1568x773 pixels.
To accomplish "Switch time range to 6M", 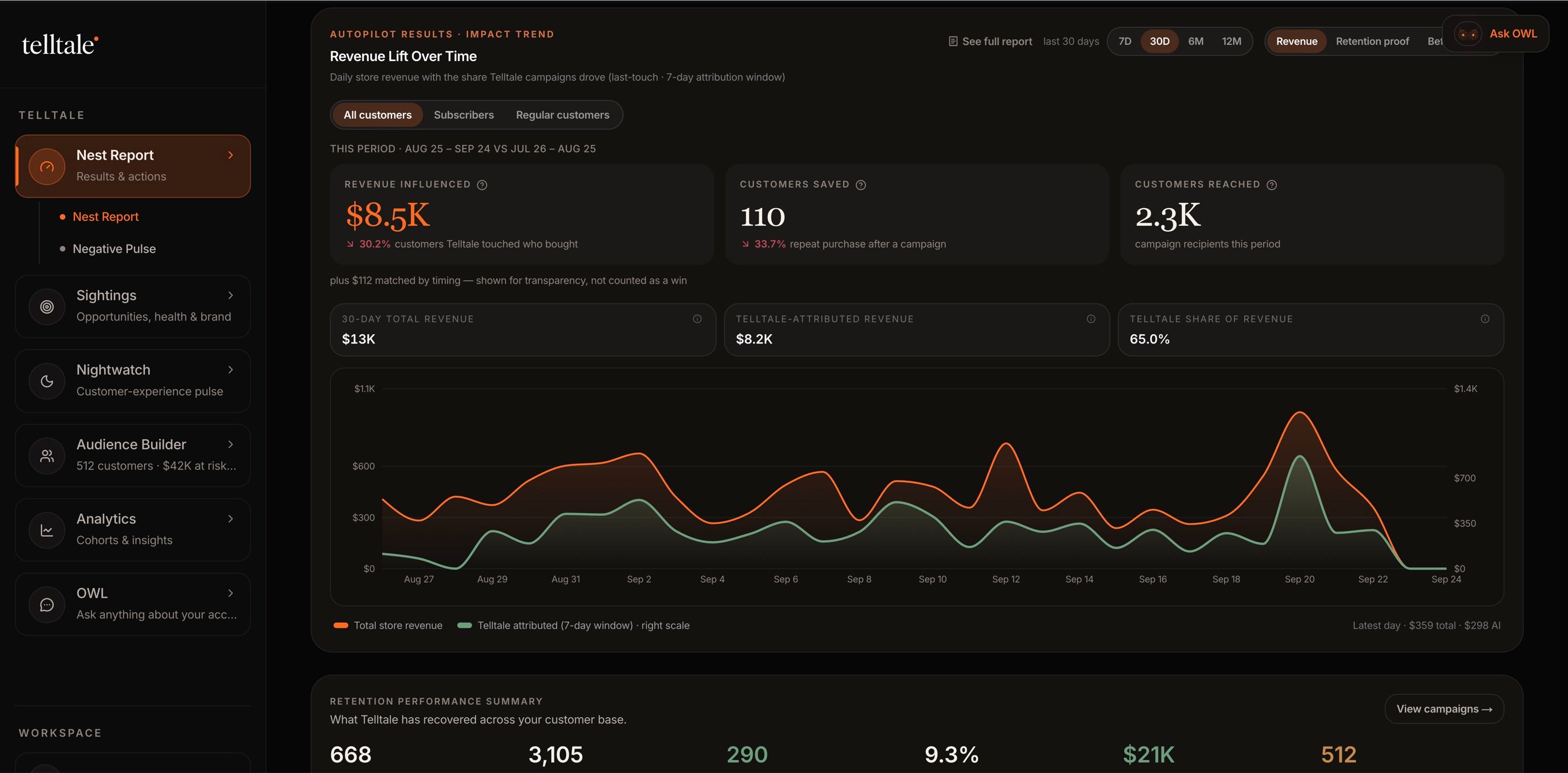I will [x=1196, y=42].
